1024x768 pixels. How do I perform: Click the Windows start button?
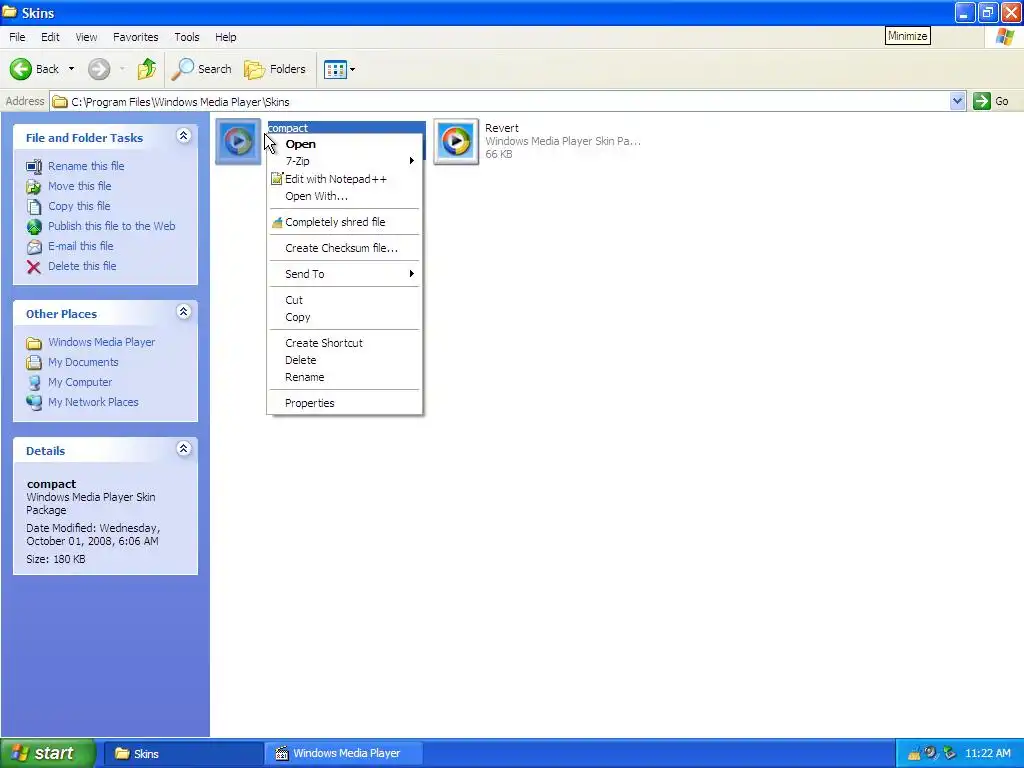[48, 754]
